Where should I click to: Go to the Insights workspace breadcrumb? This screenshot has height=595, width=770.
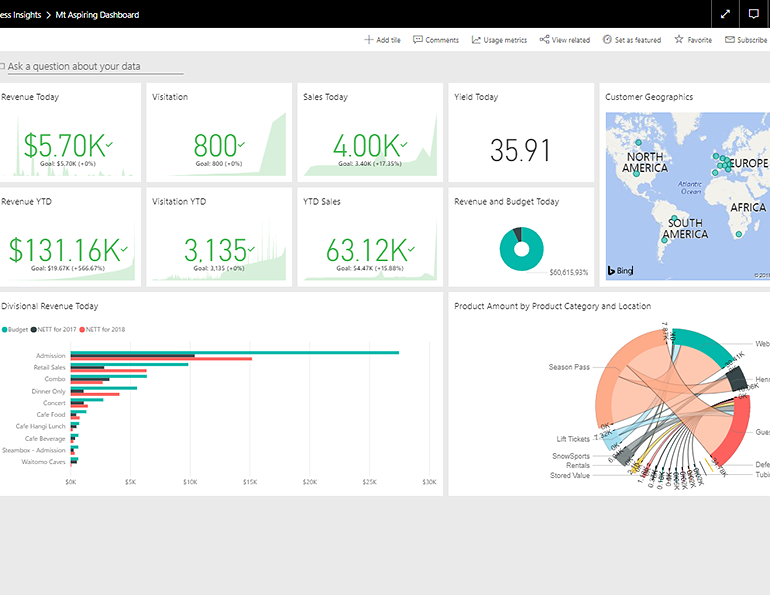pos(21,15)
